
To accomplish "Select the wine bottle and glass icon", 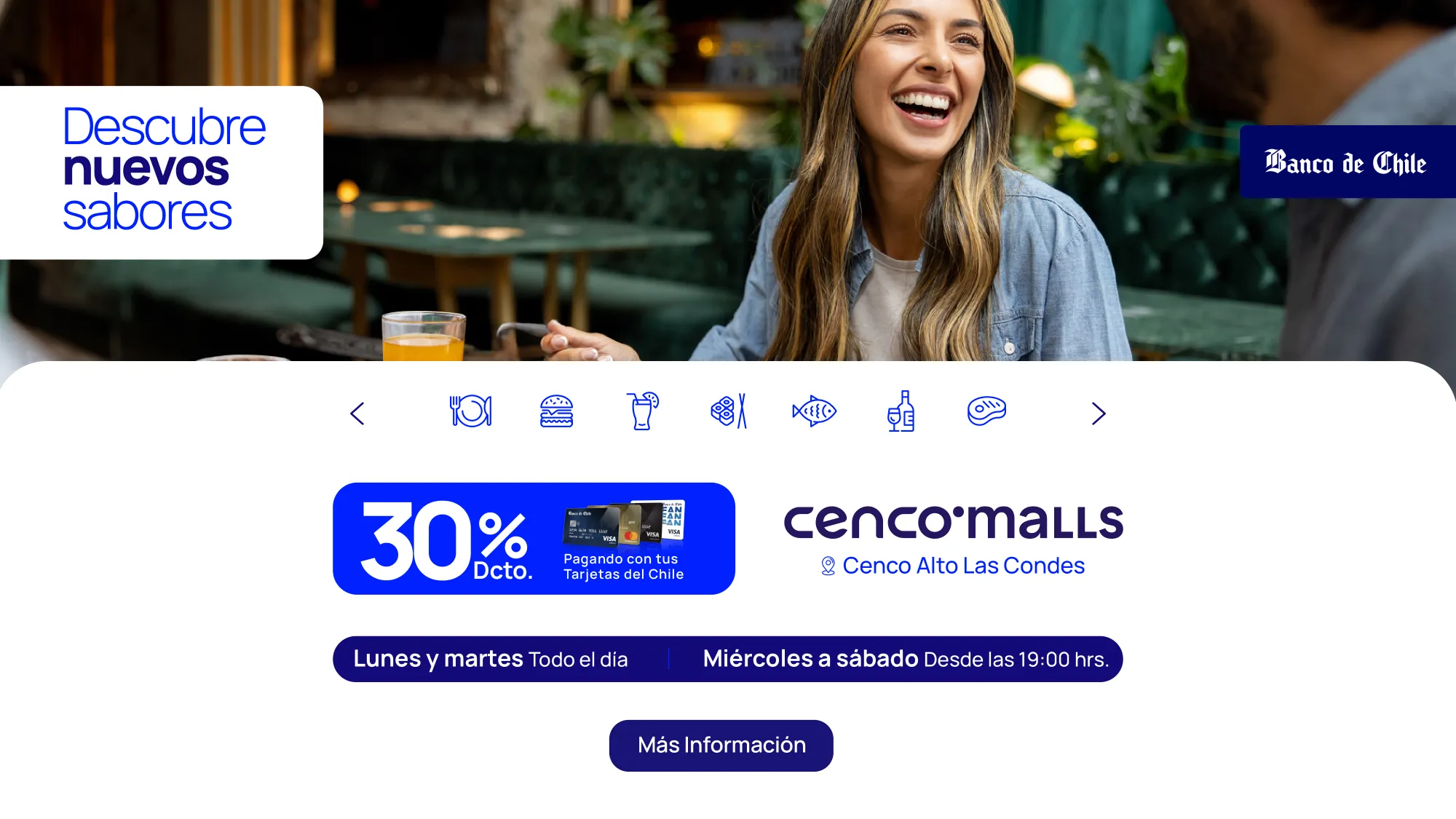I will 901,411.
